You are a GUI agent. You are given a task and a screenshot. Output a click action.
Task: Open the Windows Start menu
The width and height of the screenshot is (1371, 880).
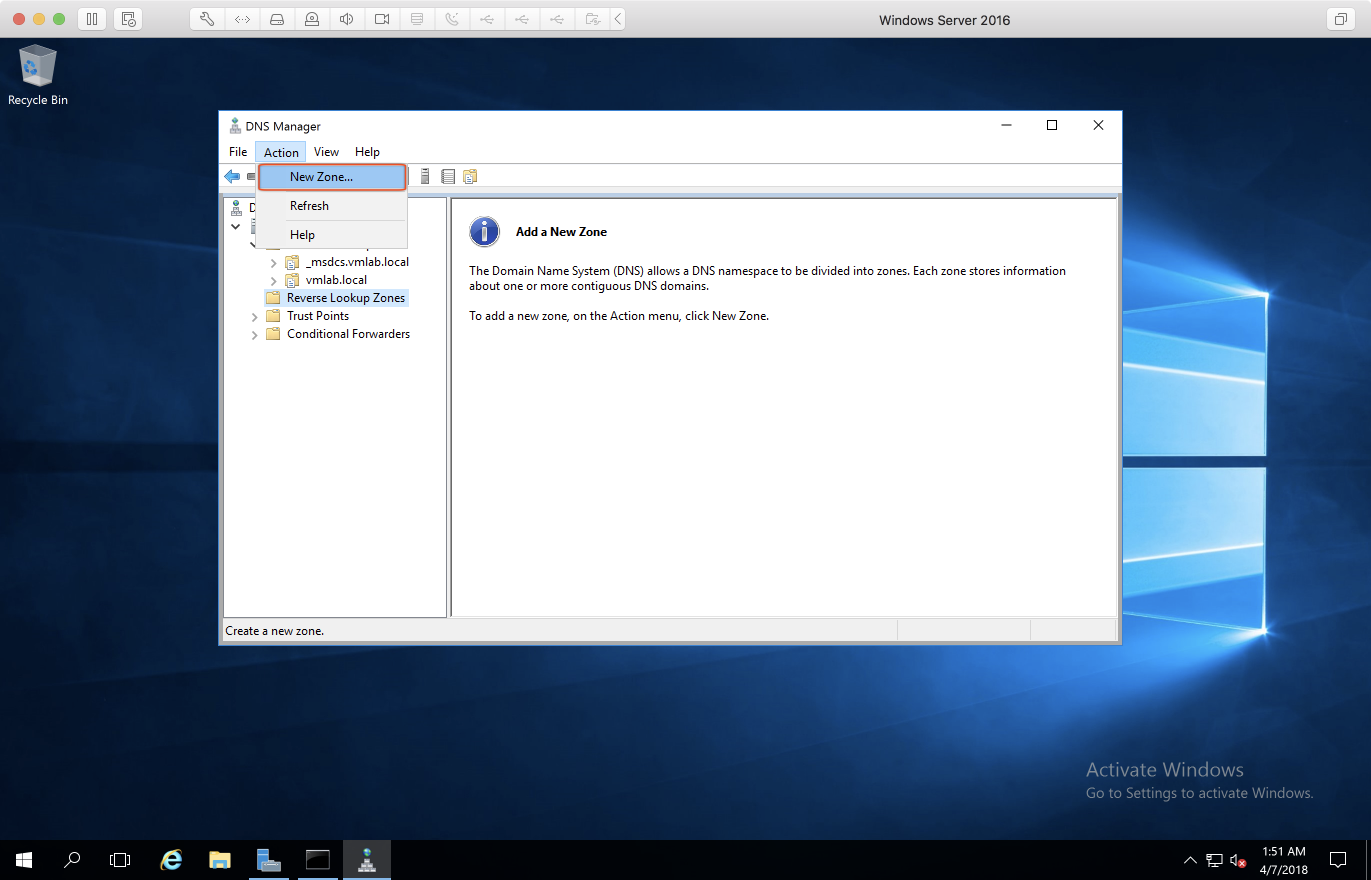point(23,860)
